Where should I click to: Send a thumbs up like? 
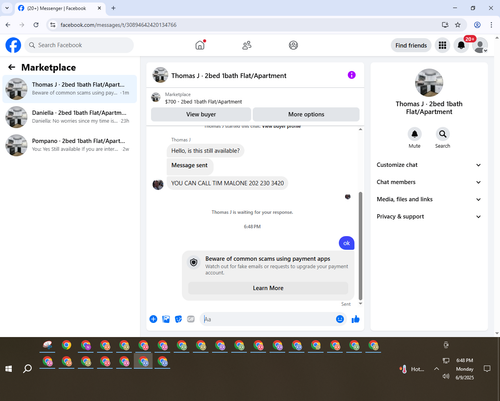(x=356, y=319)
